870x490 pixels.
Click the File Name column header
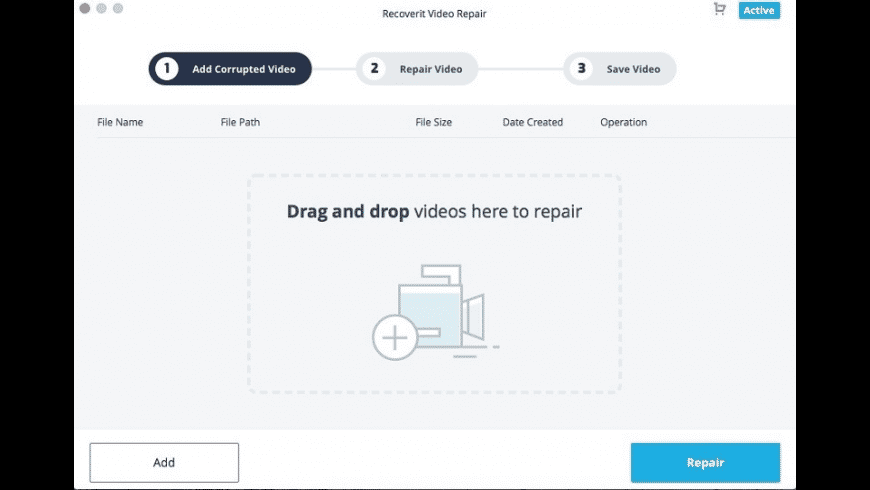click(120, 122)
